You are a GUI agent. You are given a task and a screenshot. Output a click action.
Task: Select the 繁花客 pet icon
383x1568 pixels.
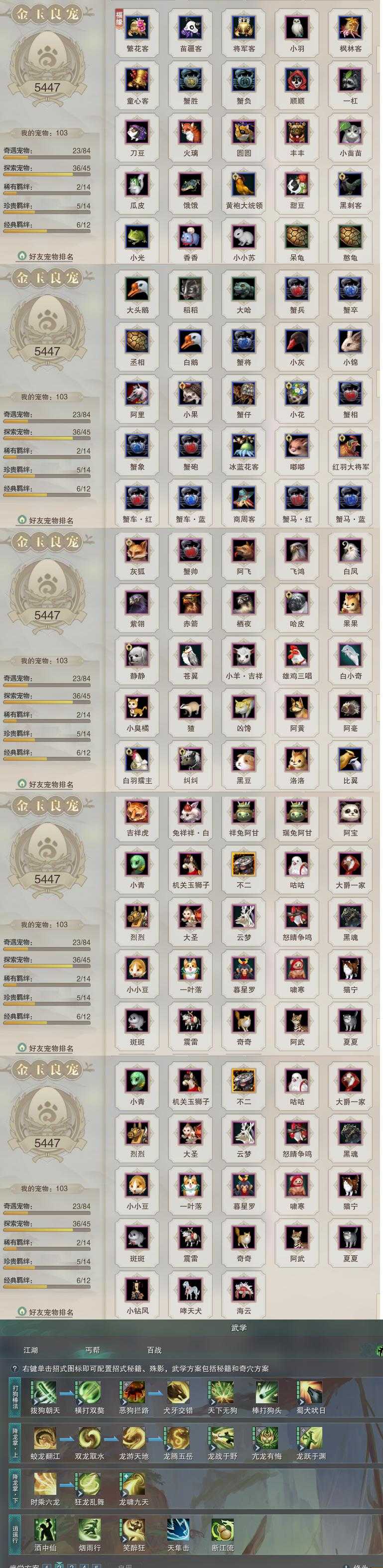(137, 27)
